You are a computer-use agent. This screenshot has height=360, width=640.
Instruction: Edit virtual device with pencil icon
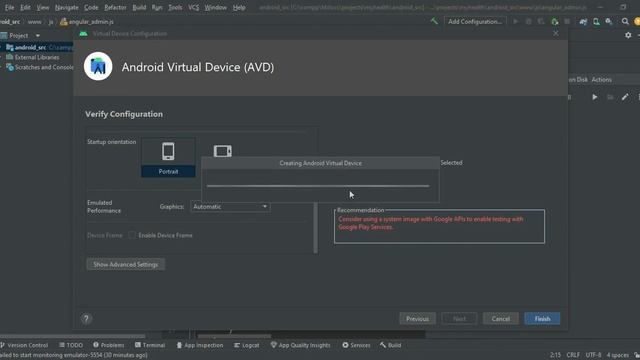coord(625,97)
